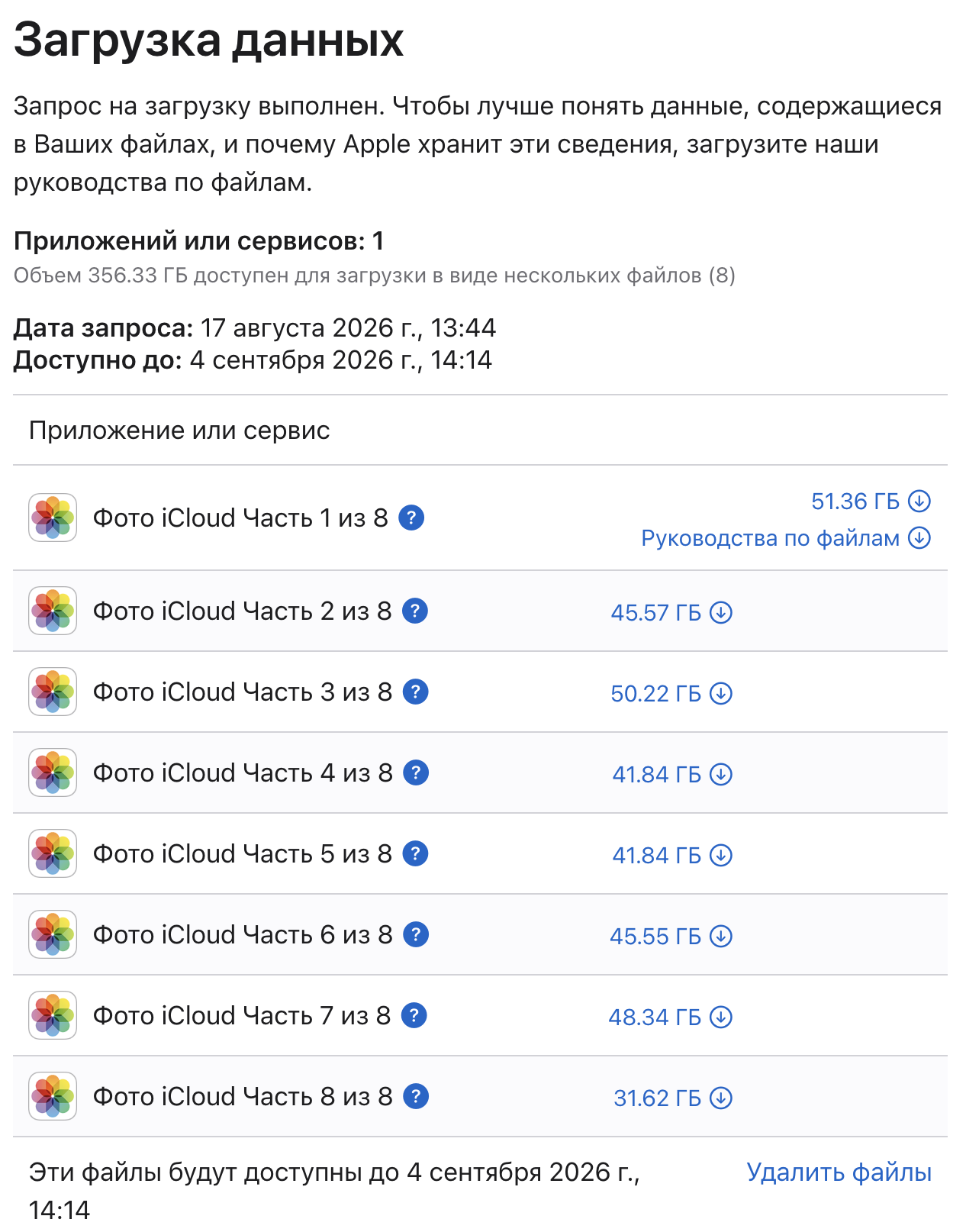
Task: Click download icon beside Руководства по файлам
Action: coord(919,538)
